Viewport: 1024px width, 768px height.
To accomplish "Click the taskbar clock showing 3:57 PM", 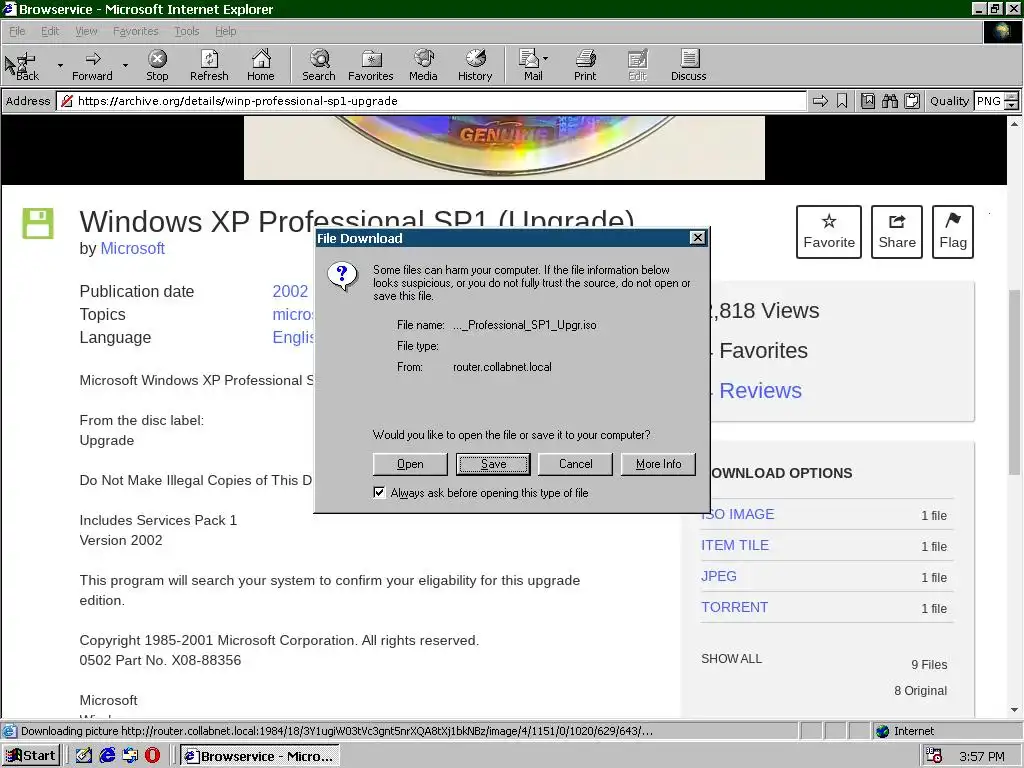I will pyautogui.click(x=982, y=756).
